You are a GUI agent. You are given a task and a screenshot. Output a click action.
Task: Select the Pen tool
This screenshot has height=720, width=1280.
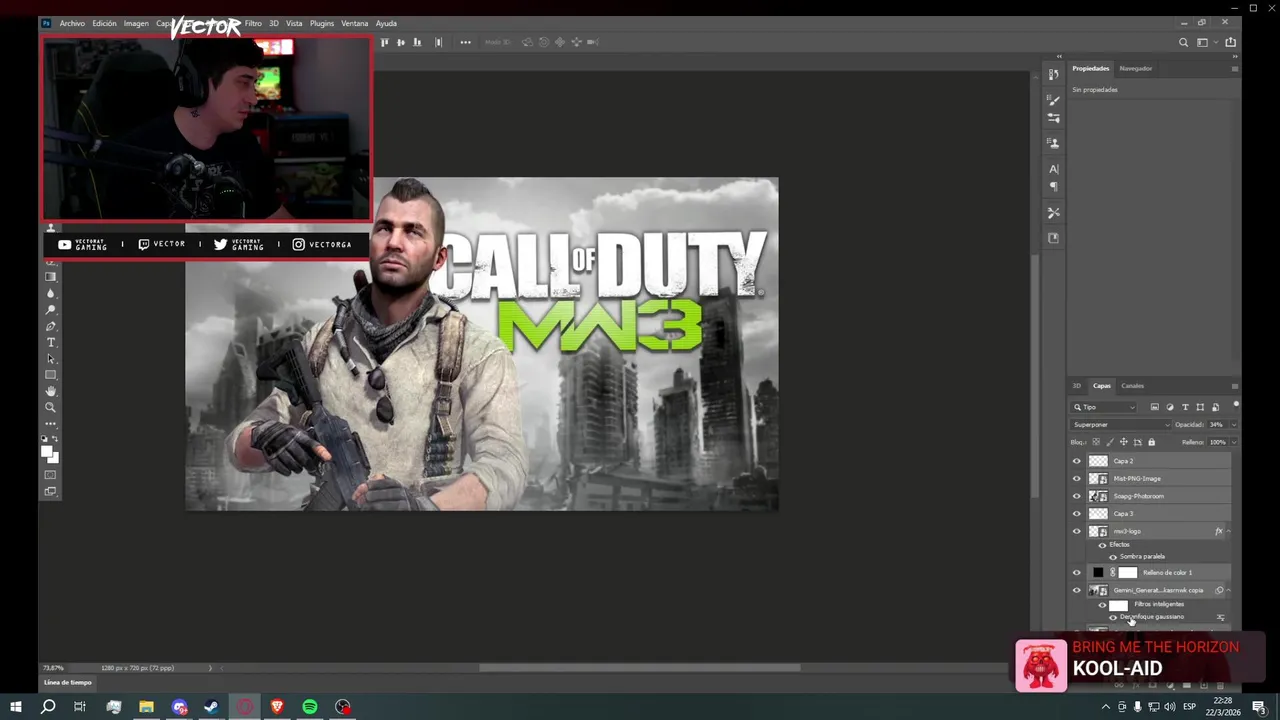point(51,326)
